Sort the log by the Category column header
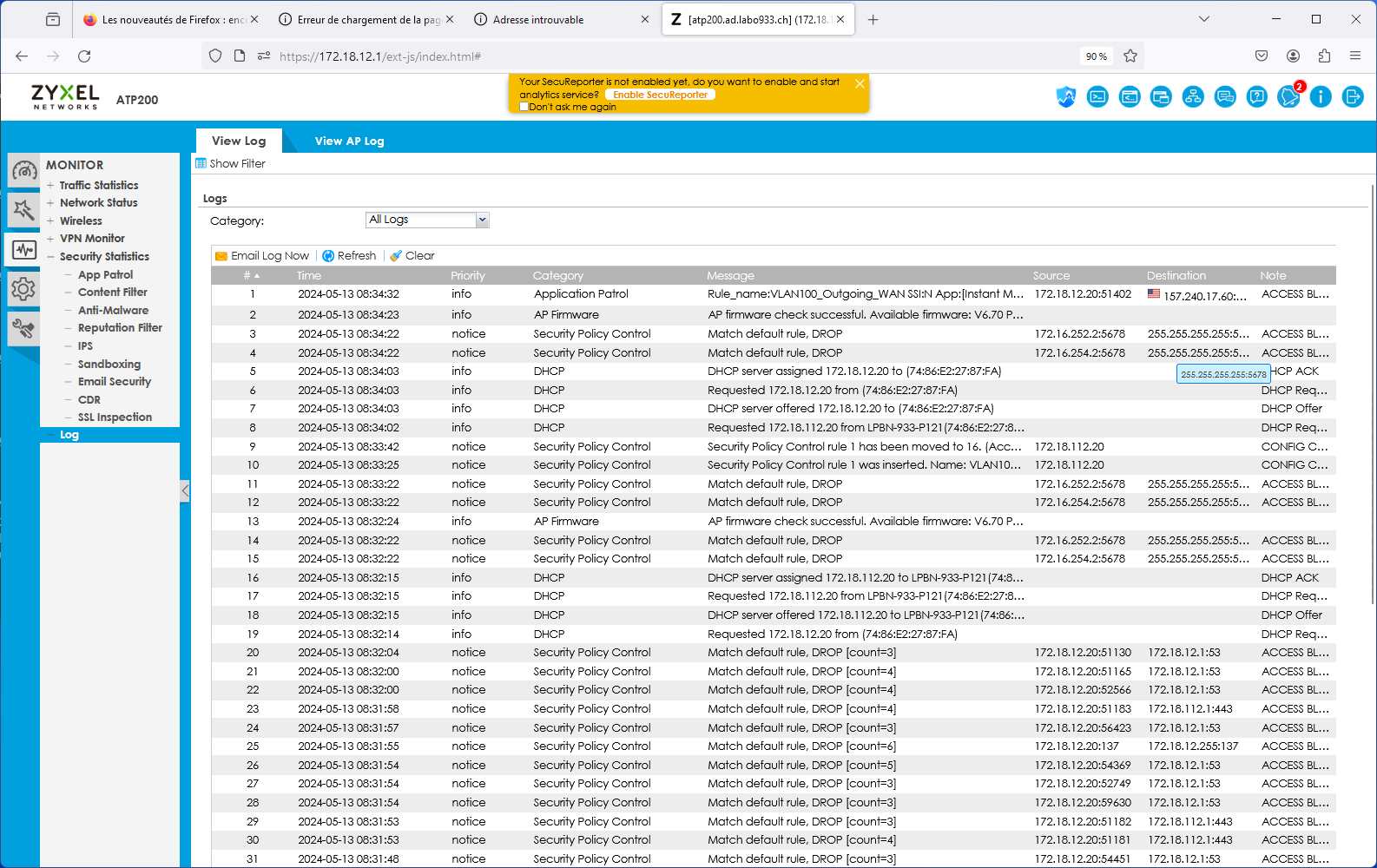 click(x=558, y=276)
